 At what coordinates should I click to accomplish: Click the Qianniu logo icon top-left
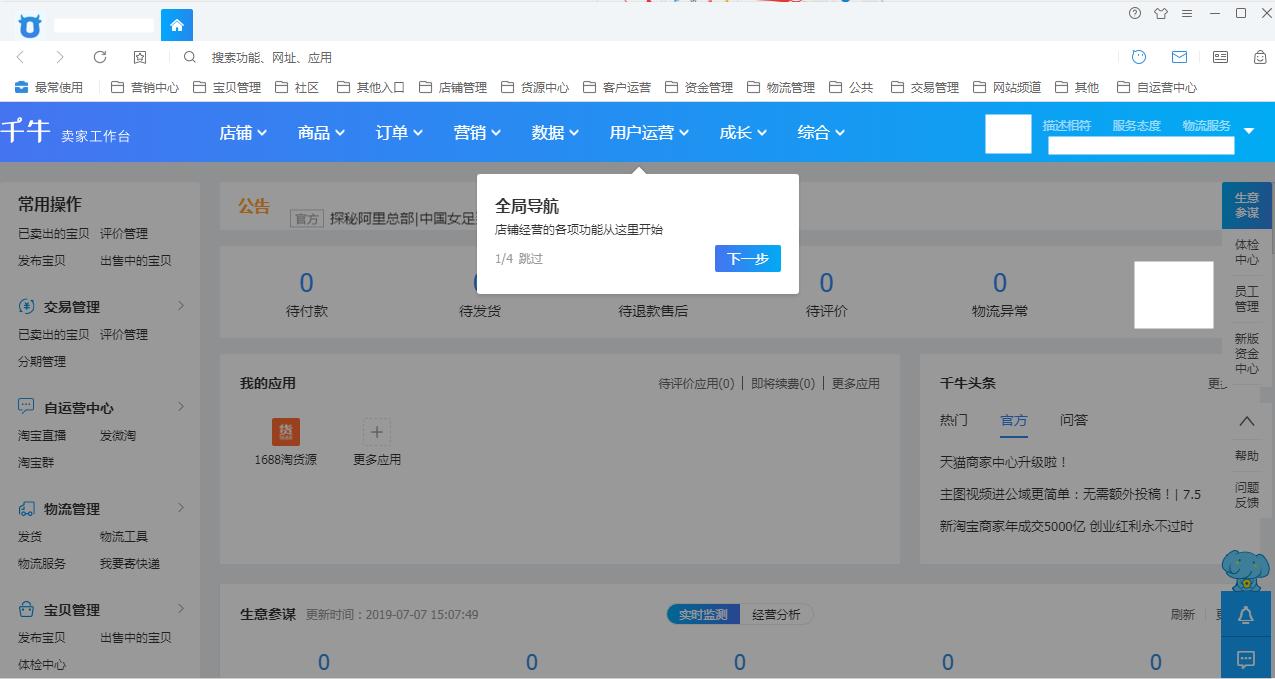point(29,25)
